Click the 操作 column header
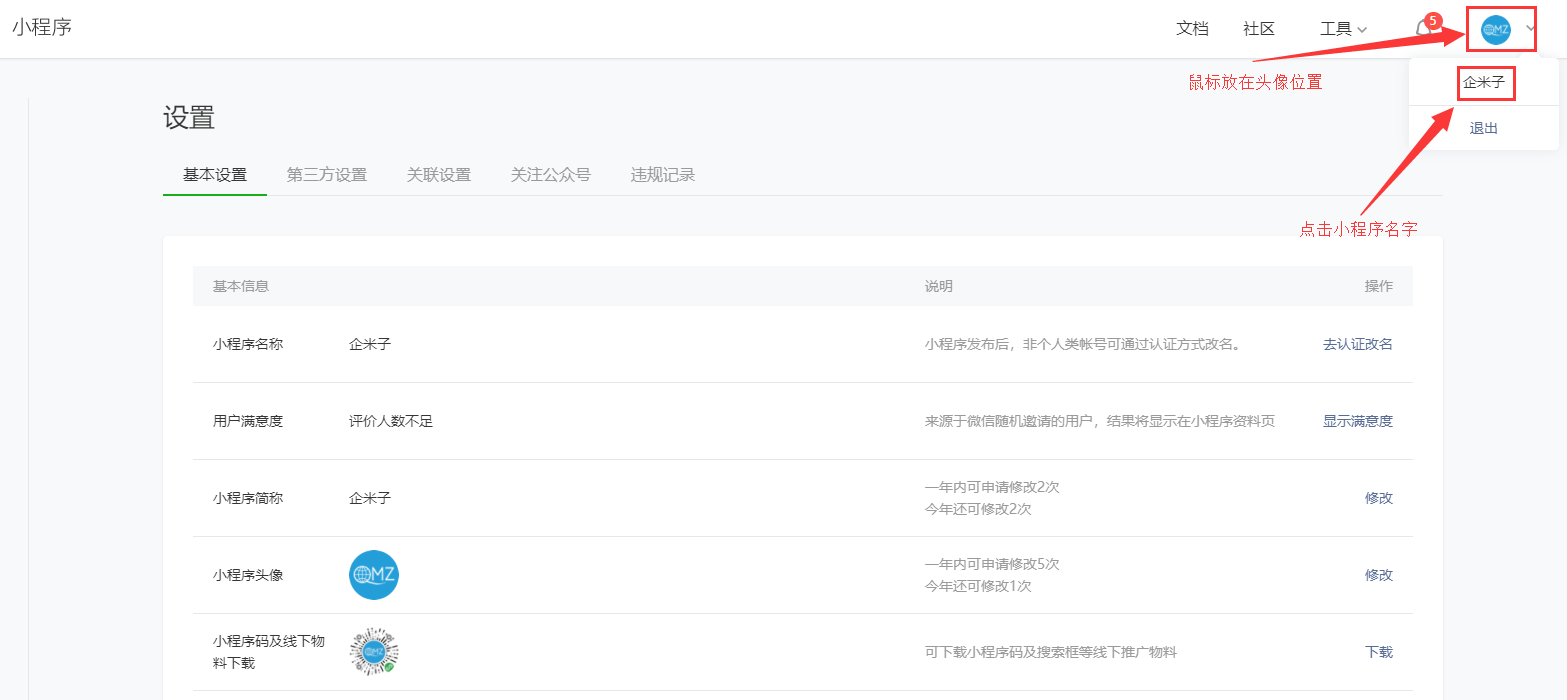The height and width of the screenshot is (700, 1567). coord(1379,286)
